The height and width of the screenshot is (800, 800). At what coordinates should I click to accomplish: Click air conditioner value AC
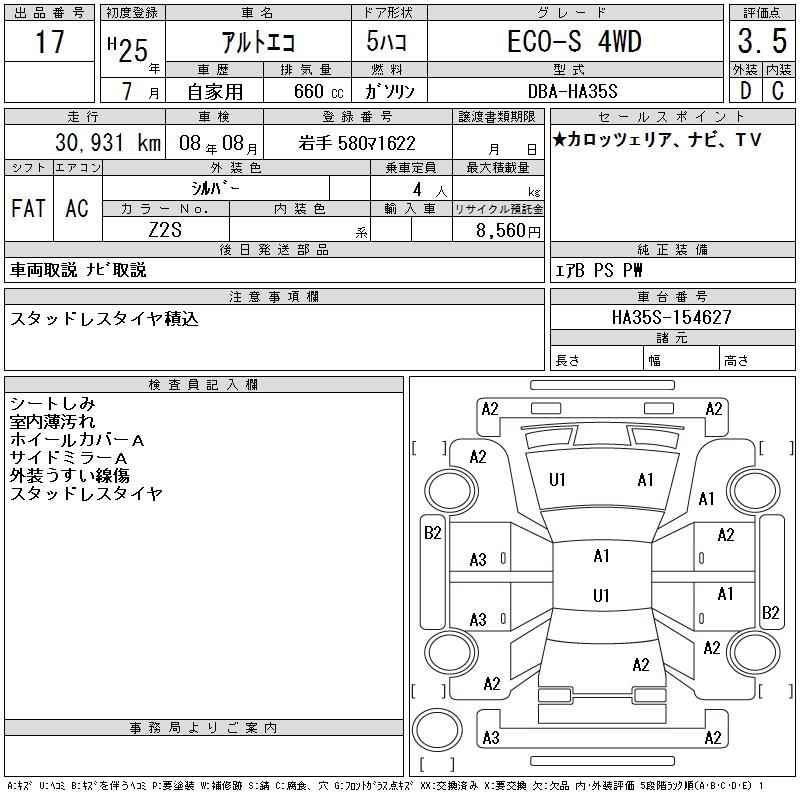point(77,208)
